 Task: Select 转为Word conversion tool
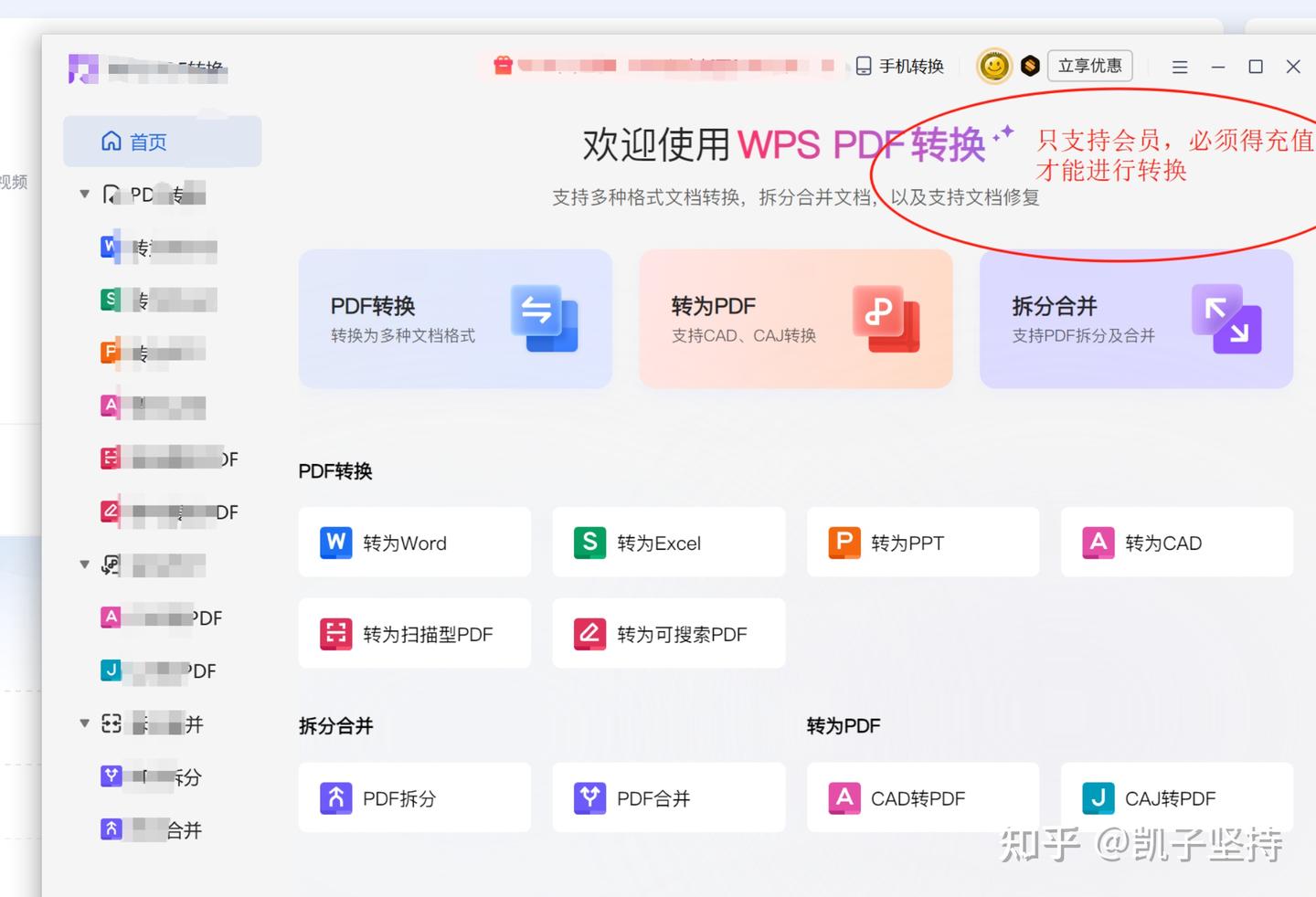(x=413, y=542)
